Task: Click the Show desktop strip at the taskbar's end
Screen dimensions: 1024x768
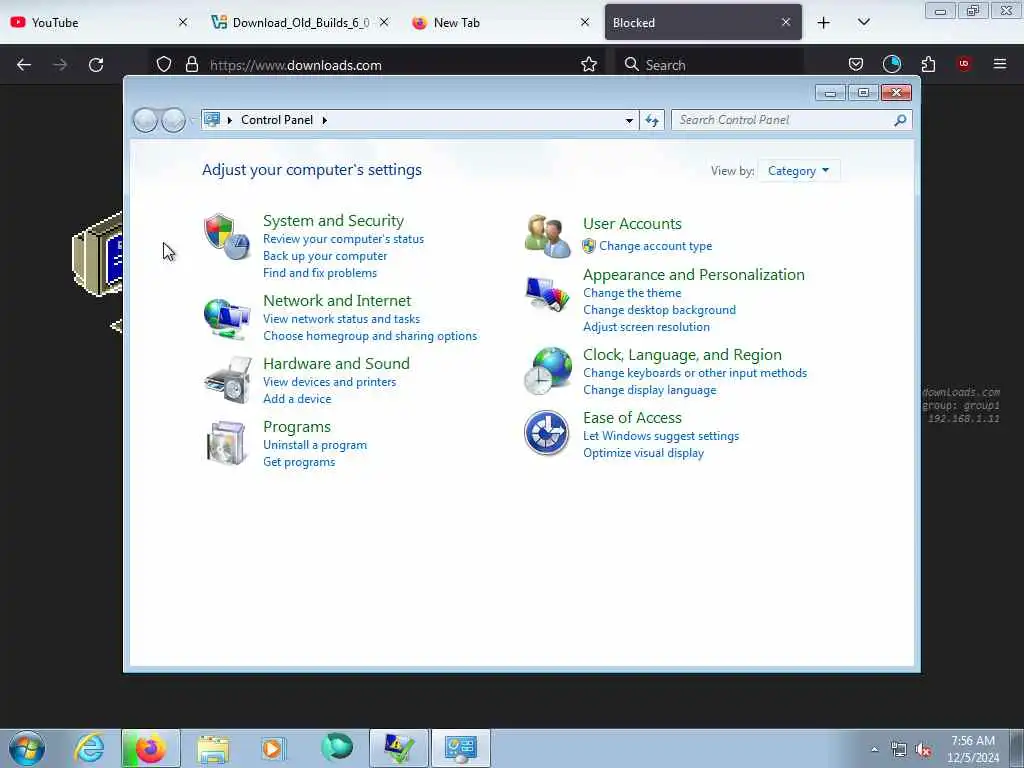Action: point(1016,748)
